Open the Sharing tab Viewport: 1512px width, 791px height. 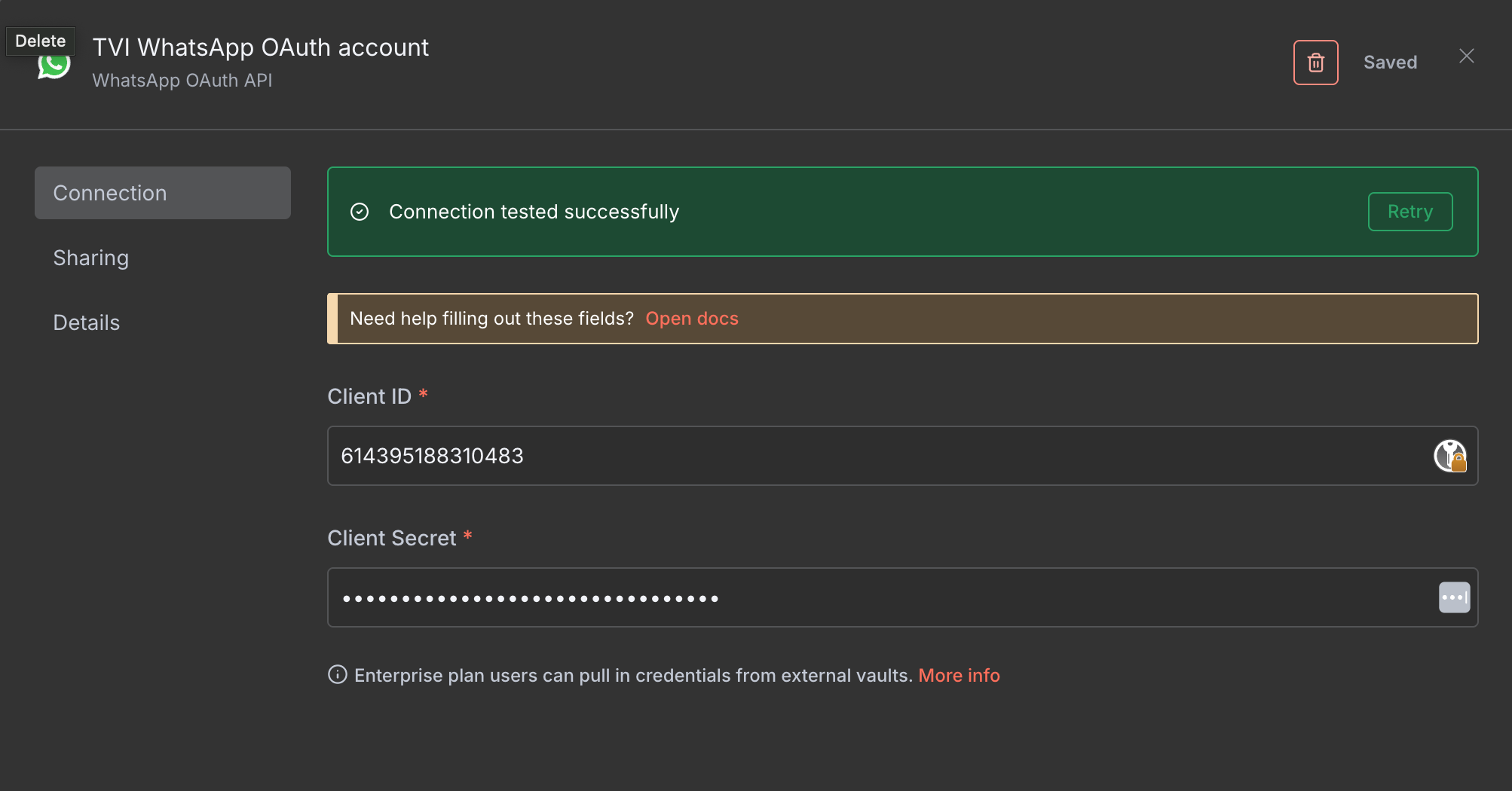[x=91, y=258]
